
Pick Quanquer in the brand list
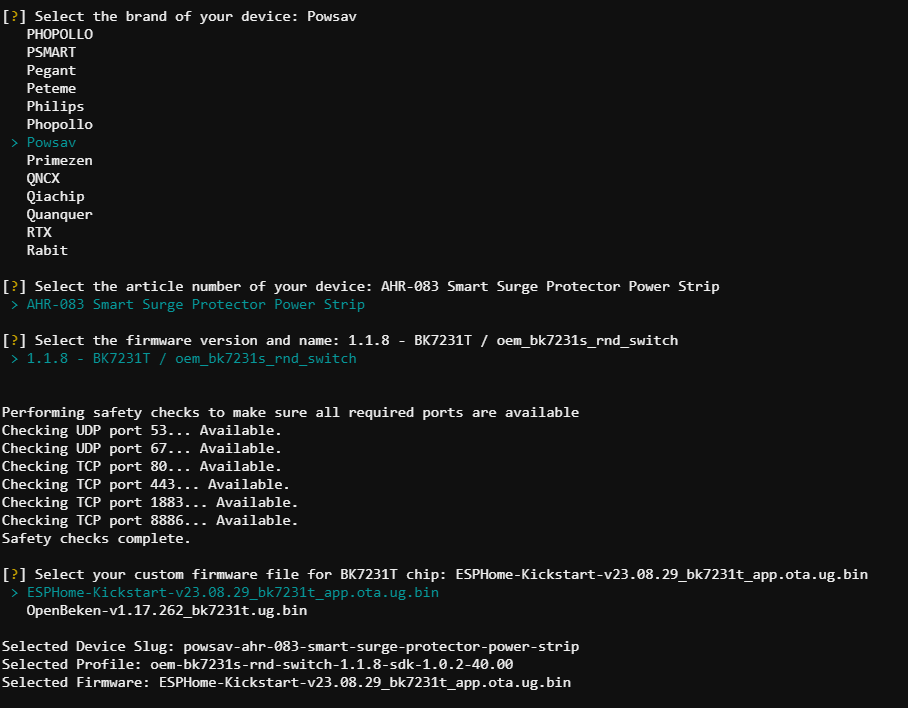pyautogui.click(x=60, y=215)
